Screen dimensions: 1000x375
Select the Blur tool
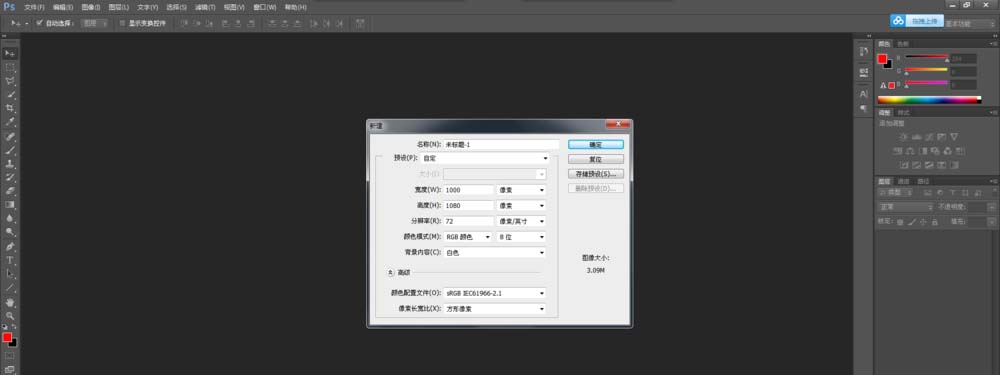click(x=10, y=218)
